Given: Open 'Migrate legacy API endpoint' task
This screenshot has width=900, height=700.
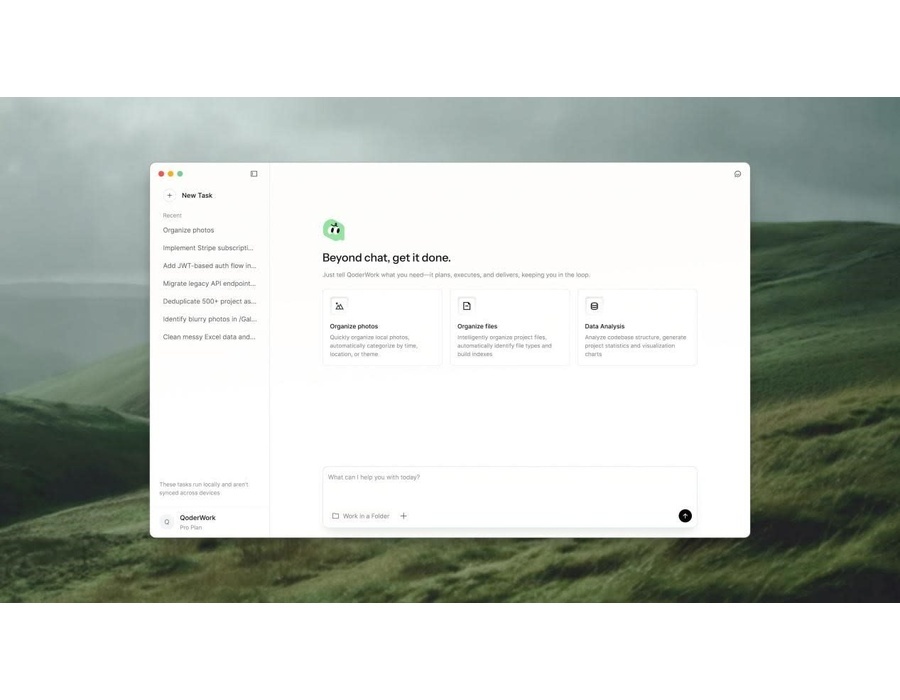Looking at the screenshot, I should (209, 284).
